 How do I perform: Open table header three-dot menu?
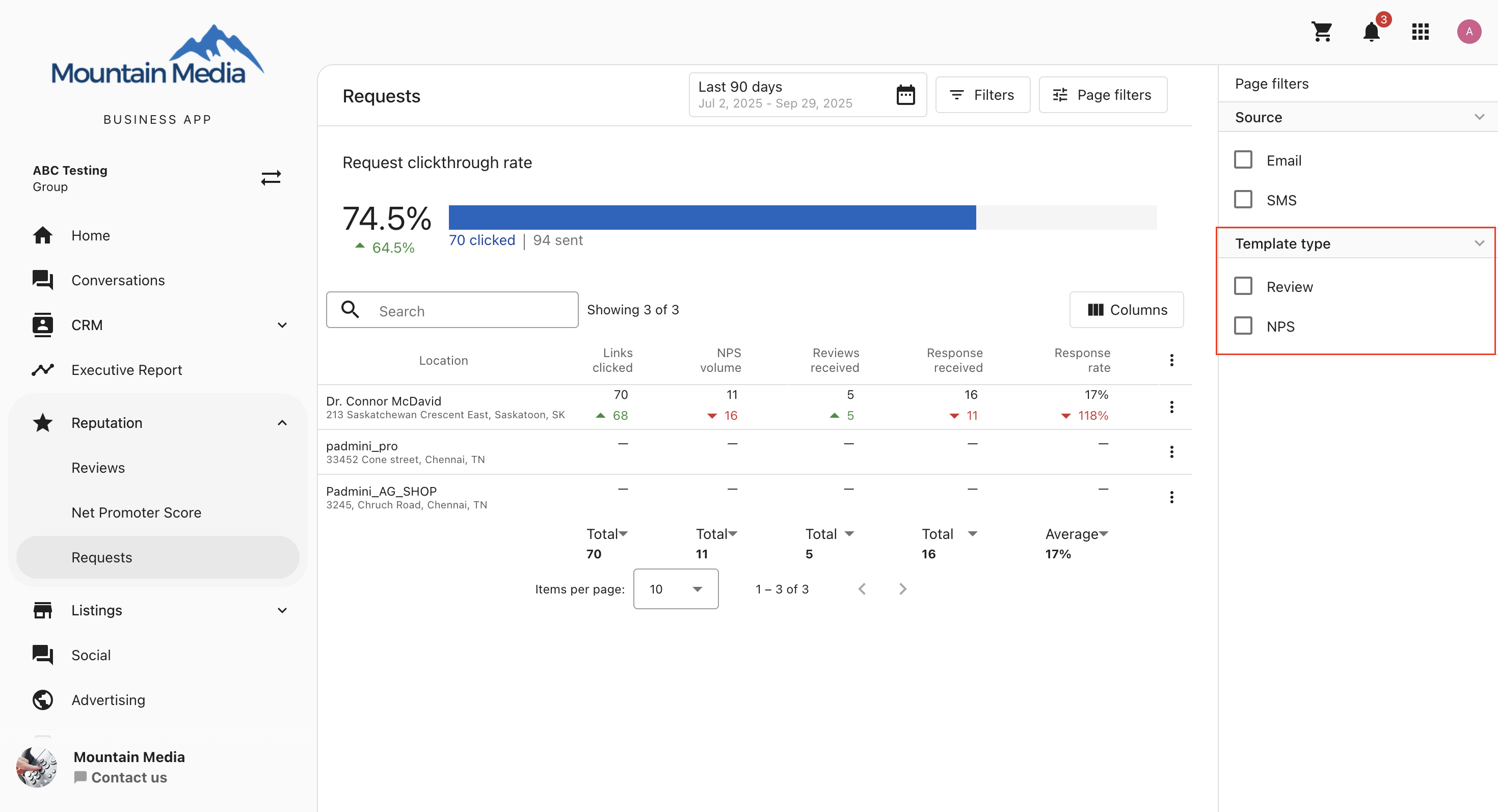click(x=1171, y=360)
